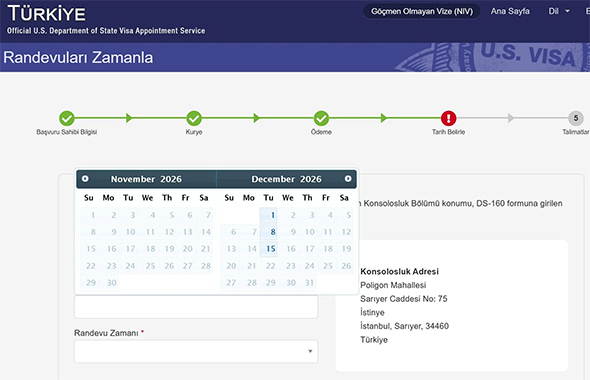590x380 pixels.
Task: Click the appointment date input field
Action: click(x=196, y=307)
